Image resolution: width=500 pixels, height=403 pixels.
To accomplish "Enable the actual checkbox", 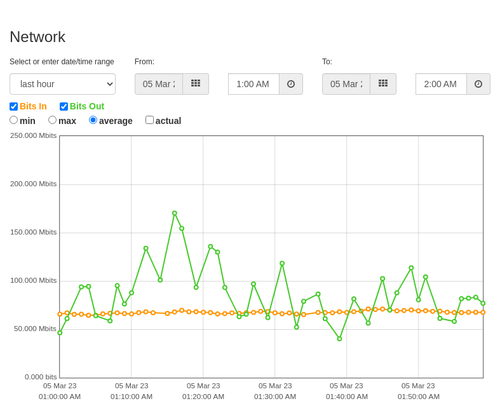I will click(x=149, y=120).
